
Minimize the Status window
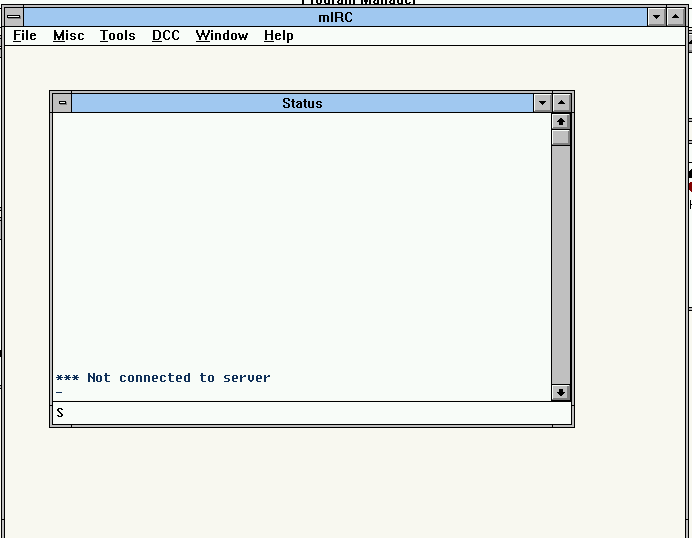point(542,103)
